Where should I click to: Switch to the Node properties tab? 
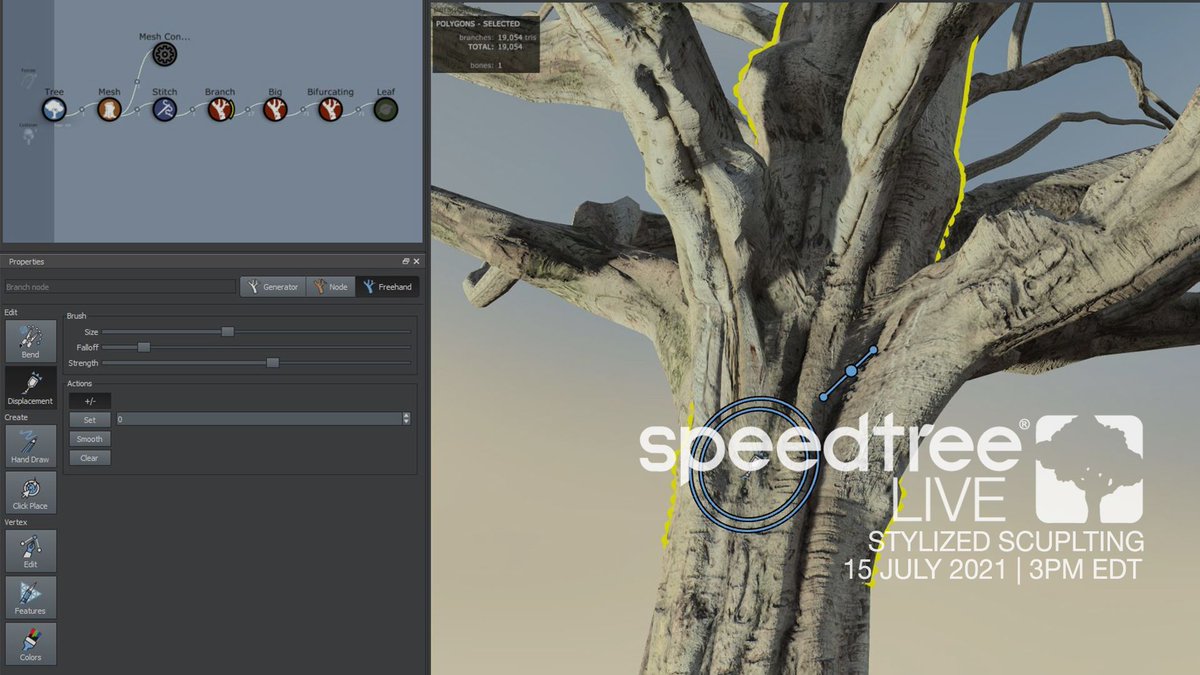[330, 287]
